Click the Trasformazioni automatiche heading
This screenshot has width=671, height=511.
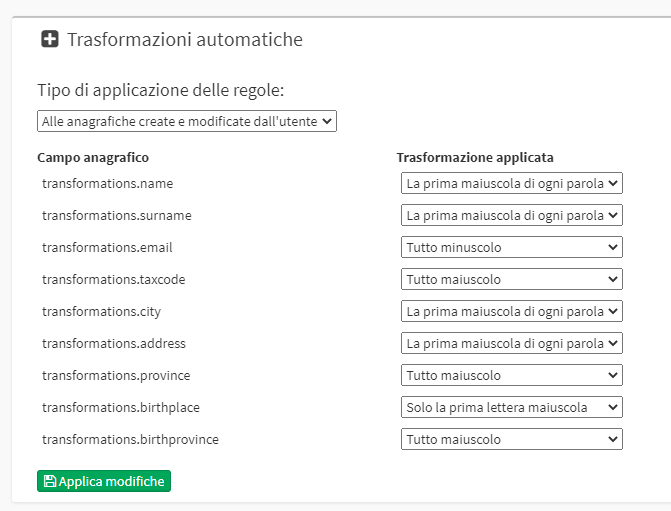(185, 39)
